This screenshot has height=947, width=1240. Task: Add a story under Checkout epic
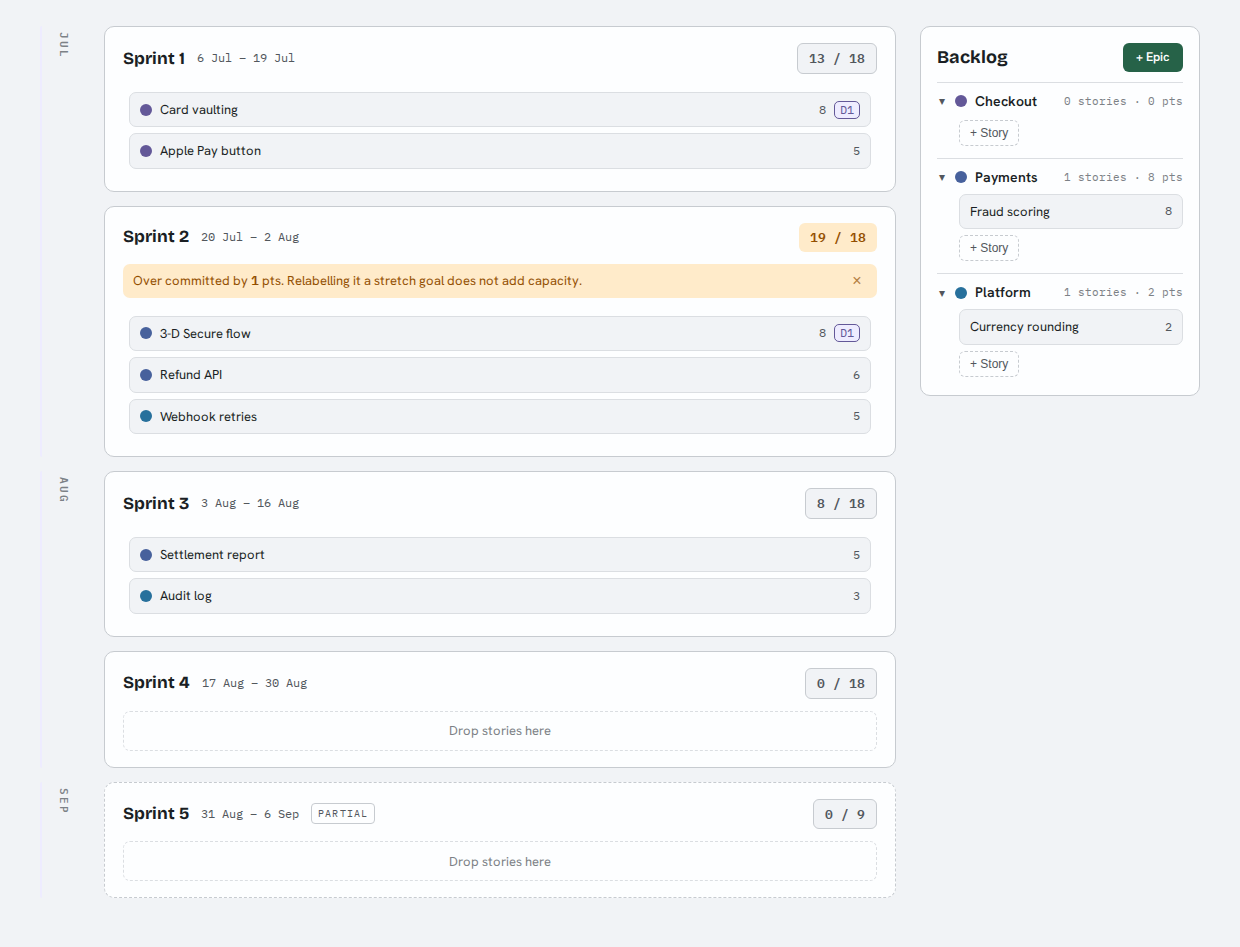click(989, 133)
